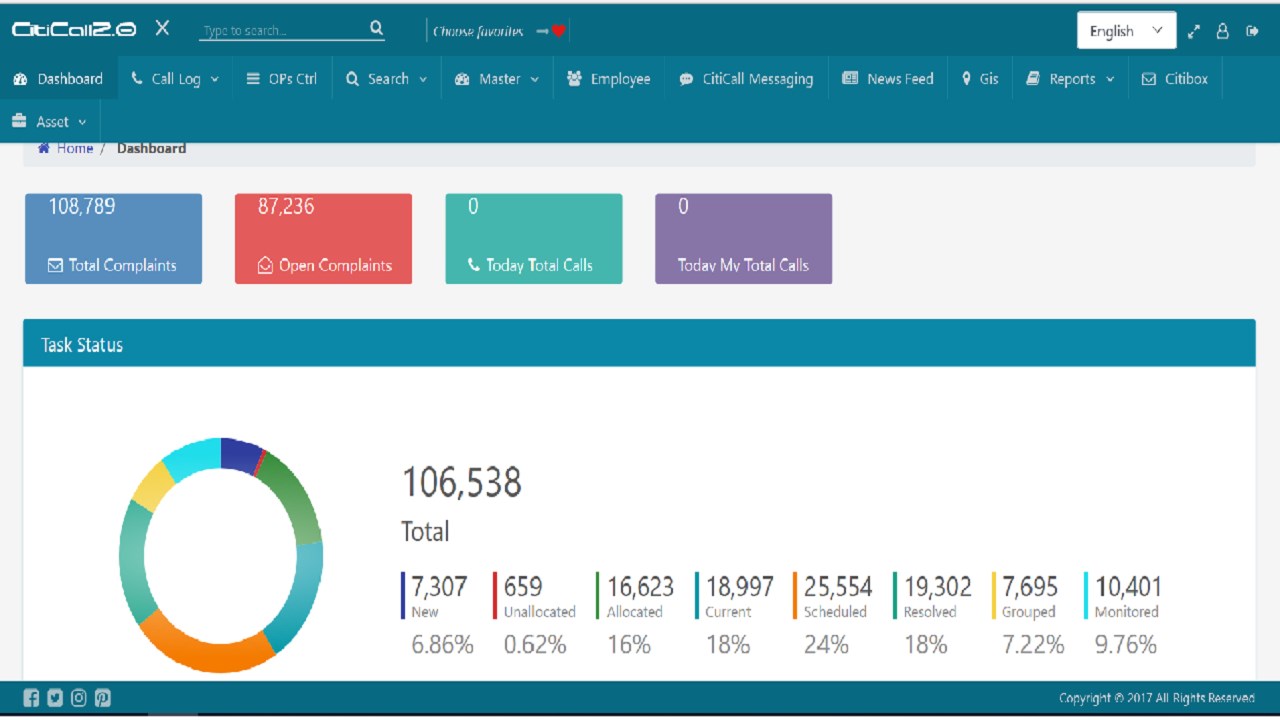Open the Pinterest icon in footer

click(103, 698)
